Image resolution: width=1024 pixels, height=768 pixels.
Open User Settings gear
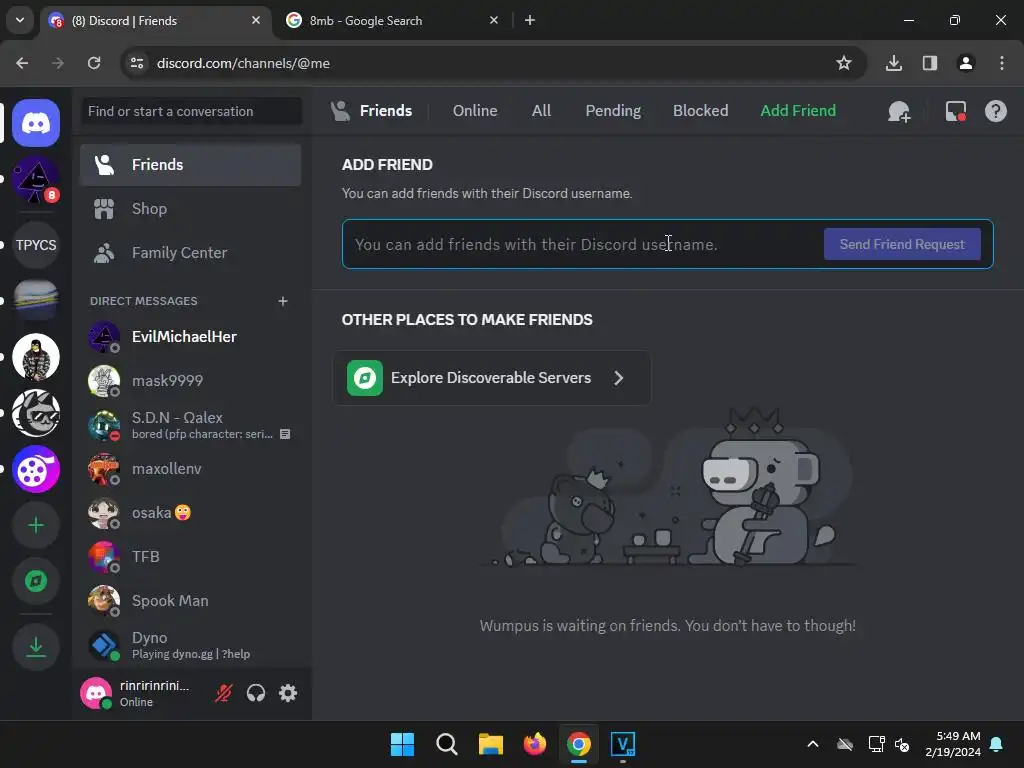288,693
